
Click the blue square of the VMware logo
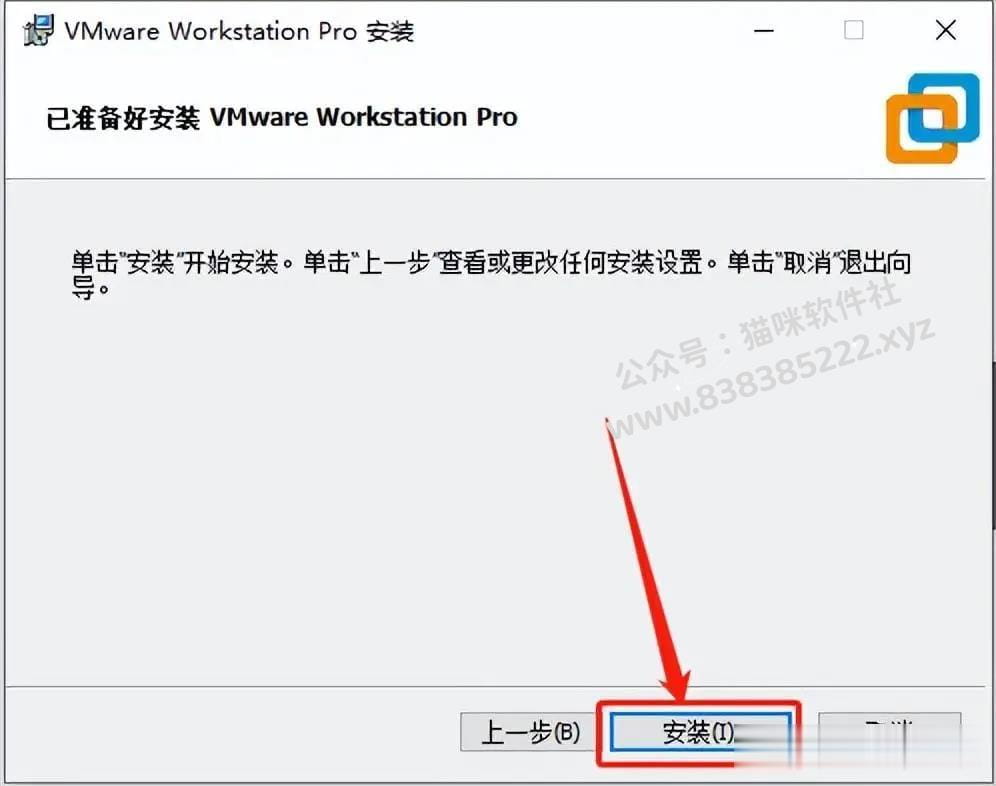click(x=944, y=107)
